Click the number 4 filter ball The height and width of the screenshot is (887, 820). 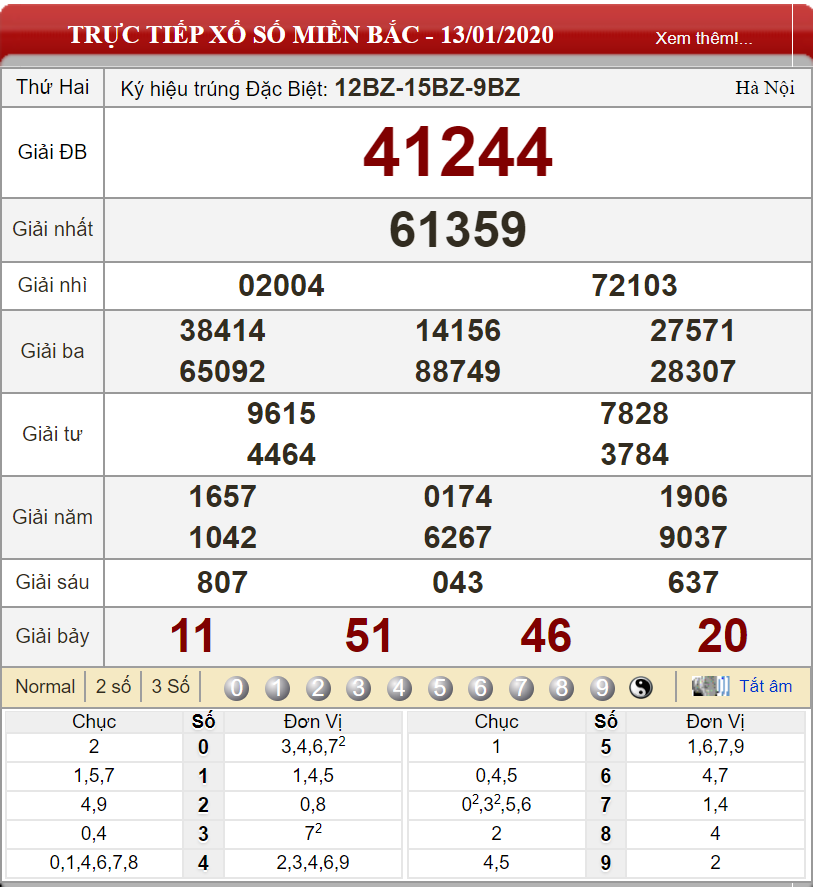pyautogui.click(x=399, y=688)
